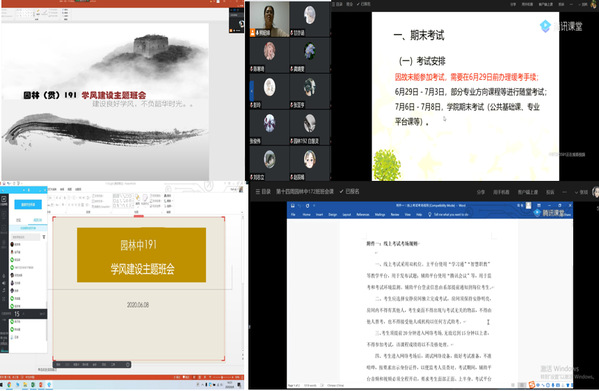Click the user avatar at the lower Tencent Classroom bar's right end
The image size is (599, 391).
(596, 192)
